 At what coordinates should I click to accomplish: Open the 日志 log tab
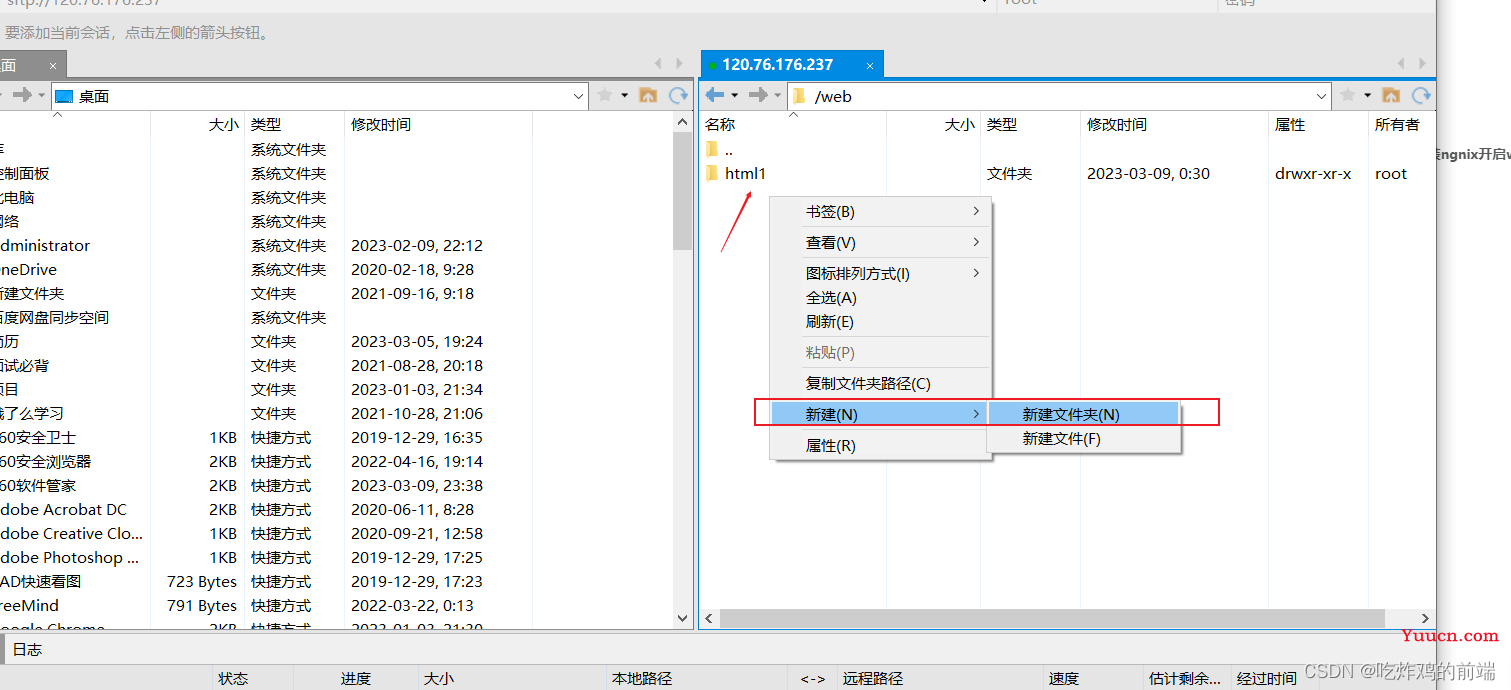[27, 650]
